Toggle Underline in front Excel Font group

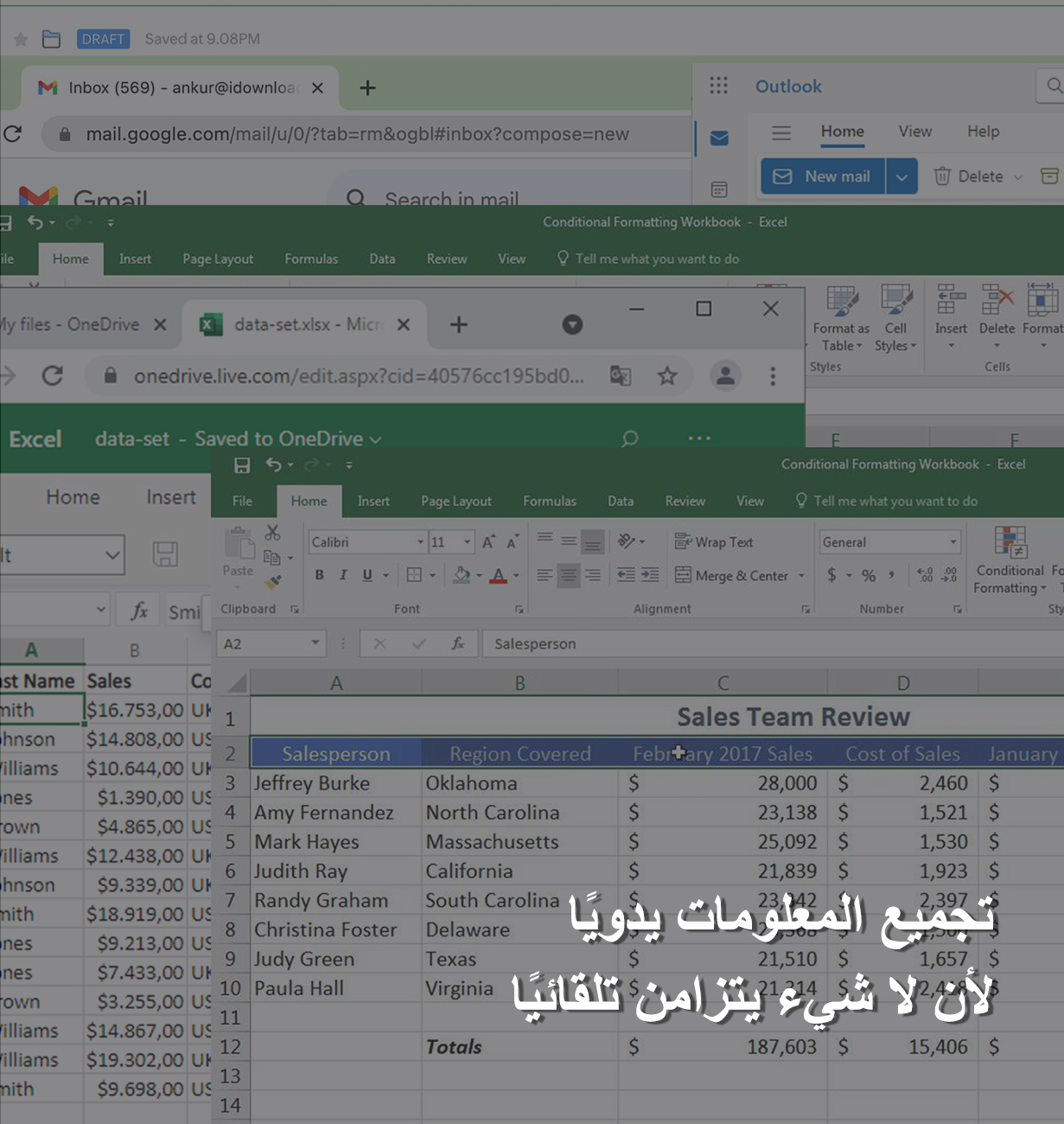pyautogui.click(x=367, y=575)
